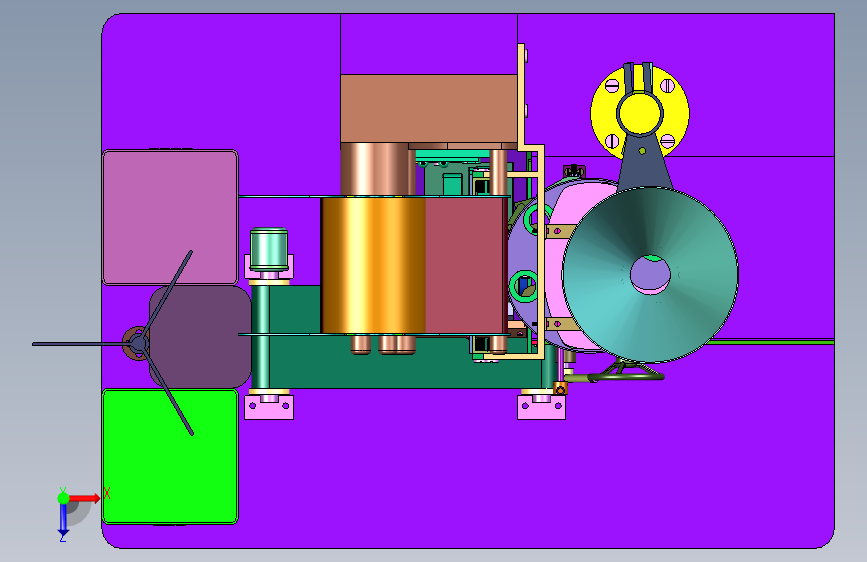Click the blue Z axis arrow
The height and width of the screenshot is (562, 867).
point(63,520)
